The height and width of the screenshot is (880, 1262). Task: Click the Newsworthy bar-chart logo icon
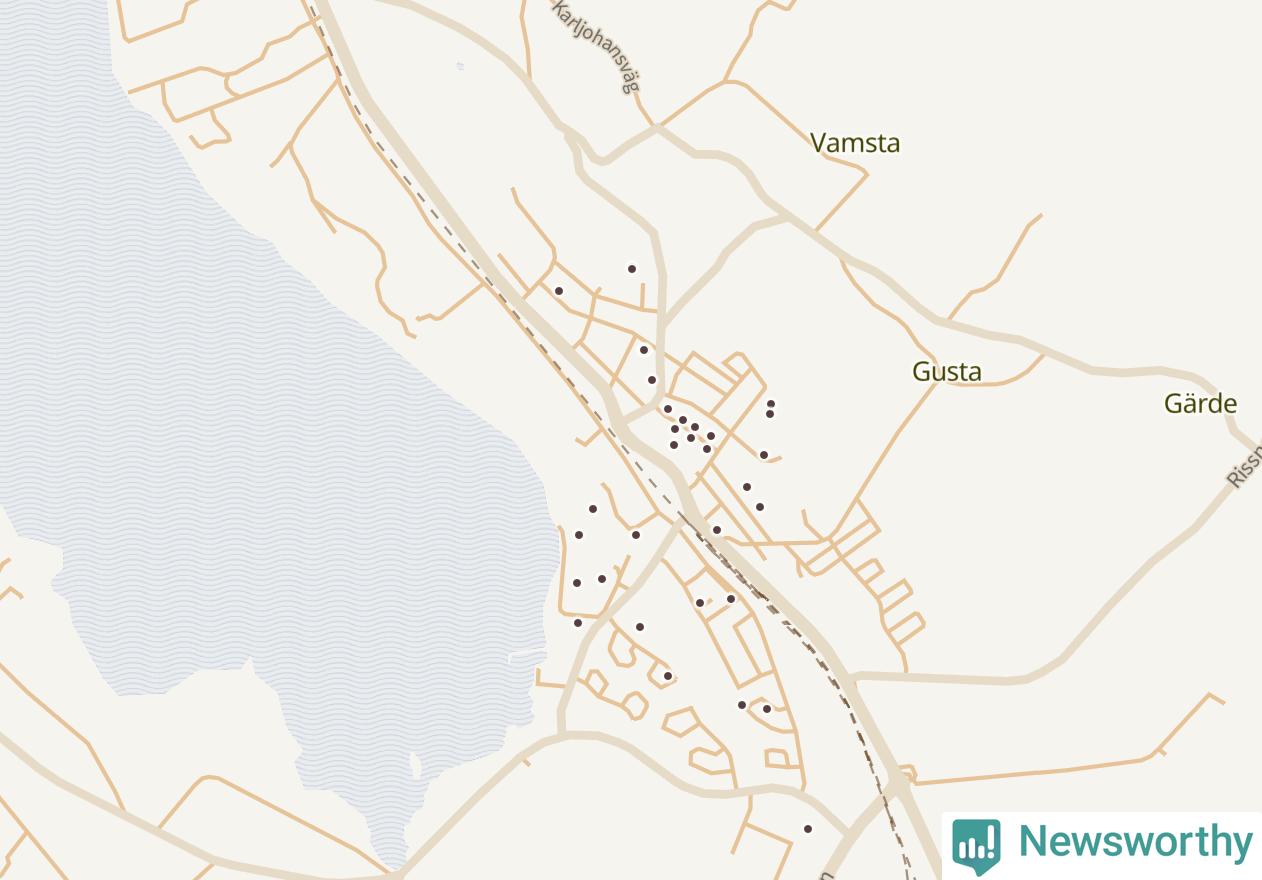click(975, 845)
